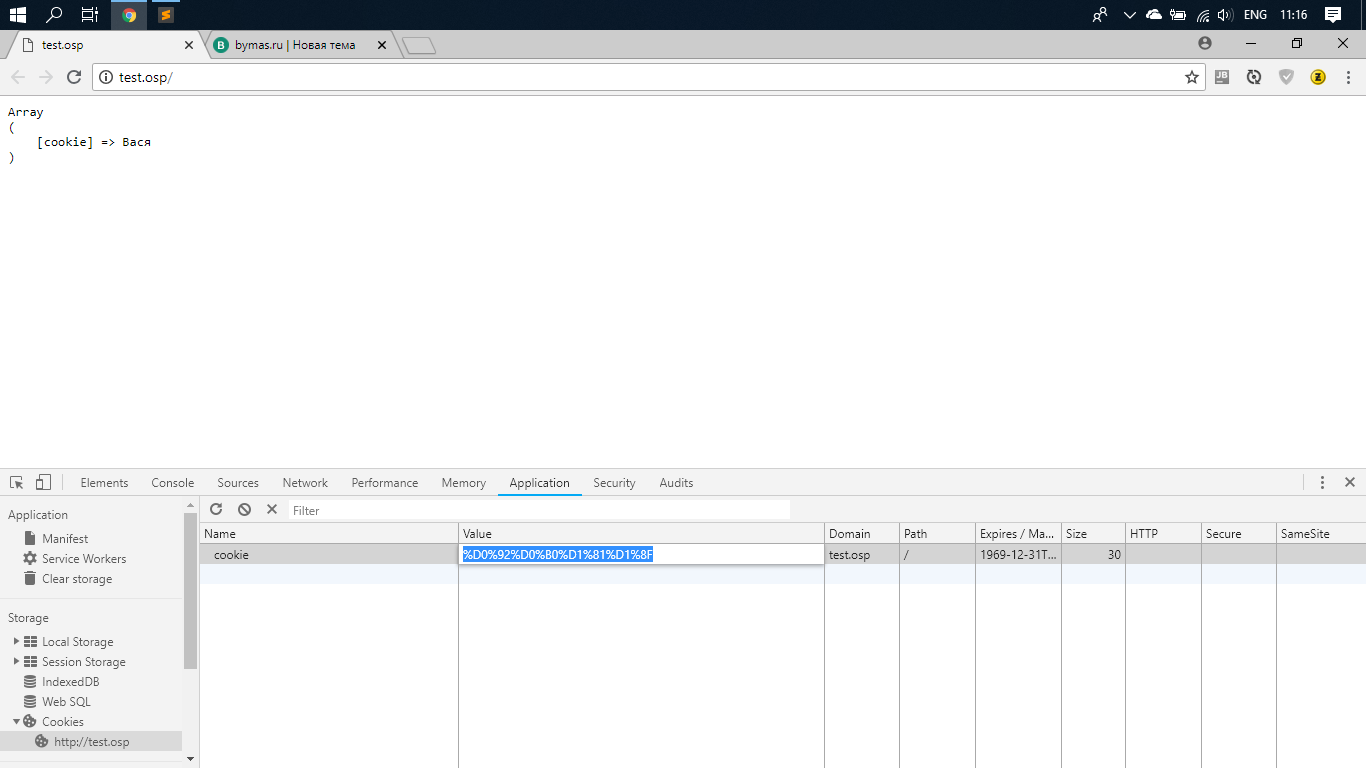Click the page reload icon
The height and width of the screenshot is (768, 1366).
point(74,77)
